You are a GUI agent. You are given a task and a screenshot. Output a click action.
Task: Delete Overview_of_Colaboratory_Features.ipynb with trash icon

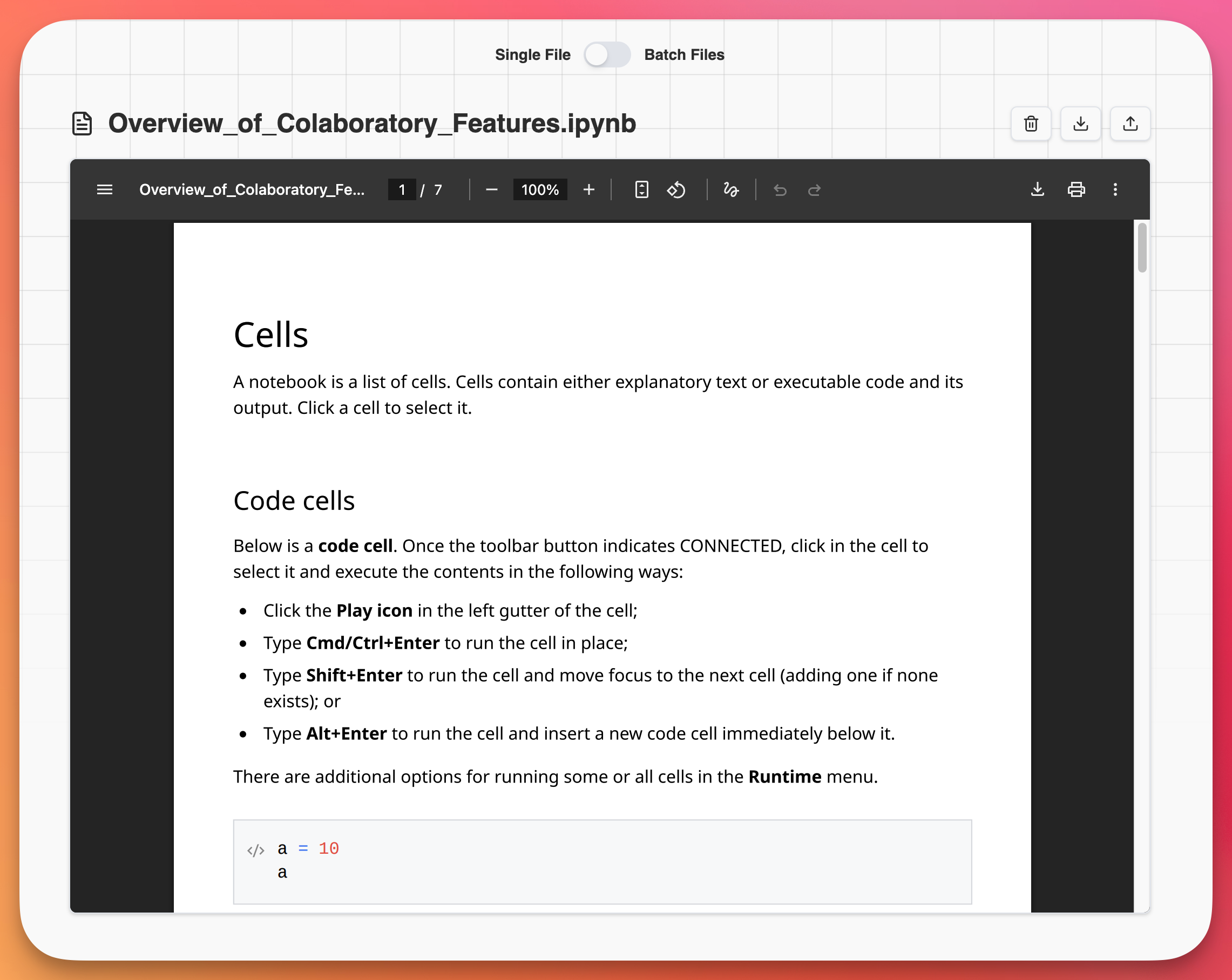pos(1030,124)
